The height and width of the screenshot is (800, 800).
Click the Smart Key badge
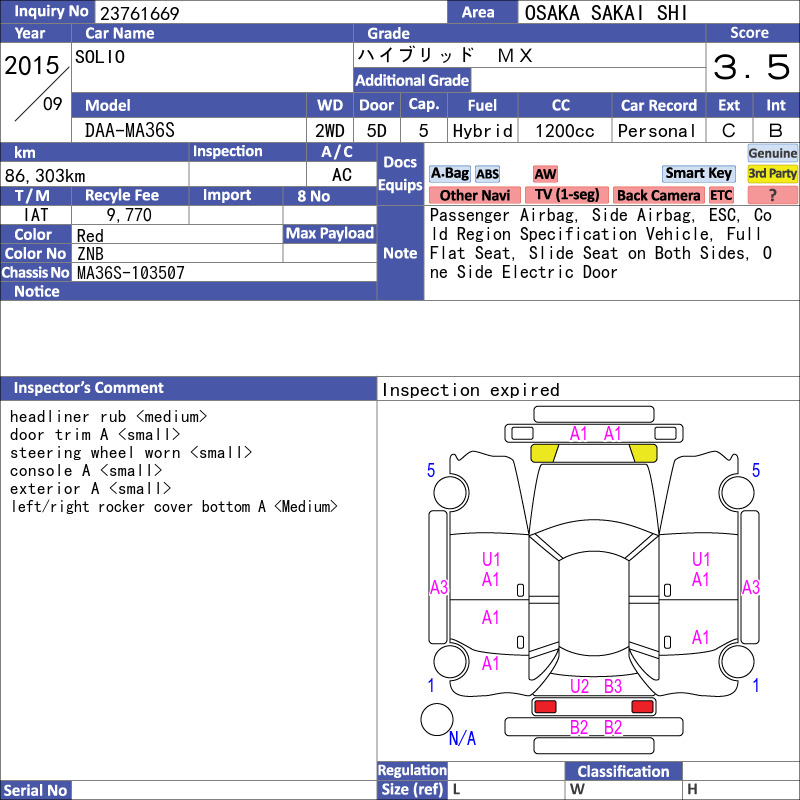(698, 173)
